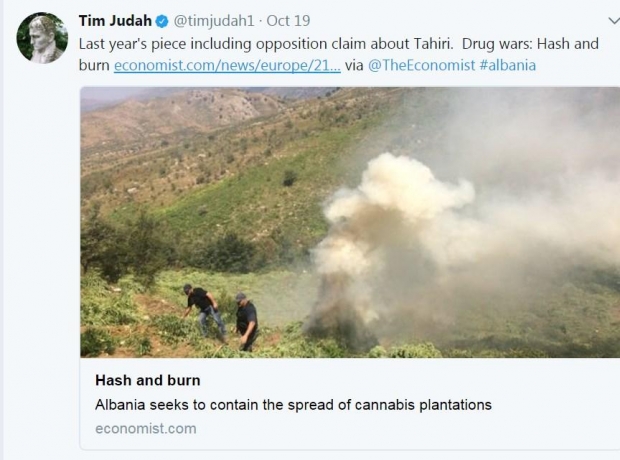Click the blue verified badge

tap(162, 21)
